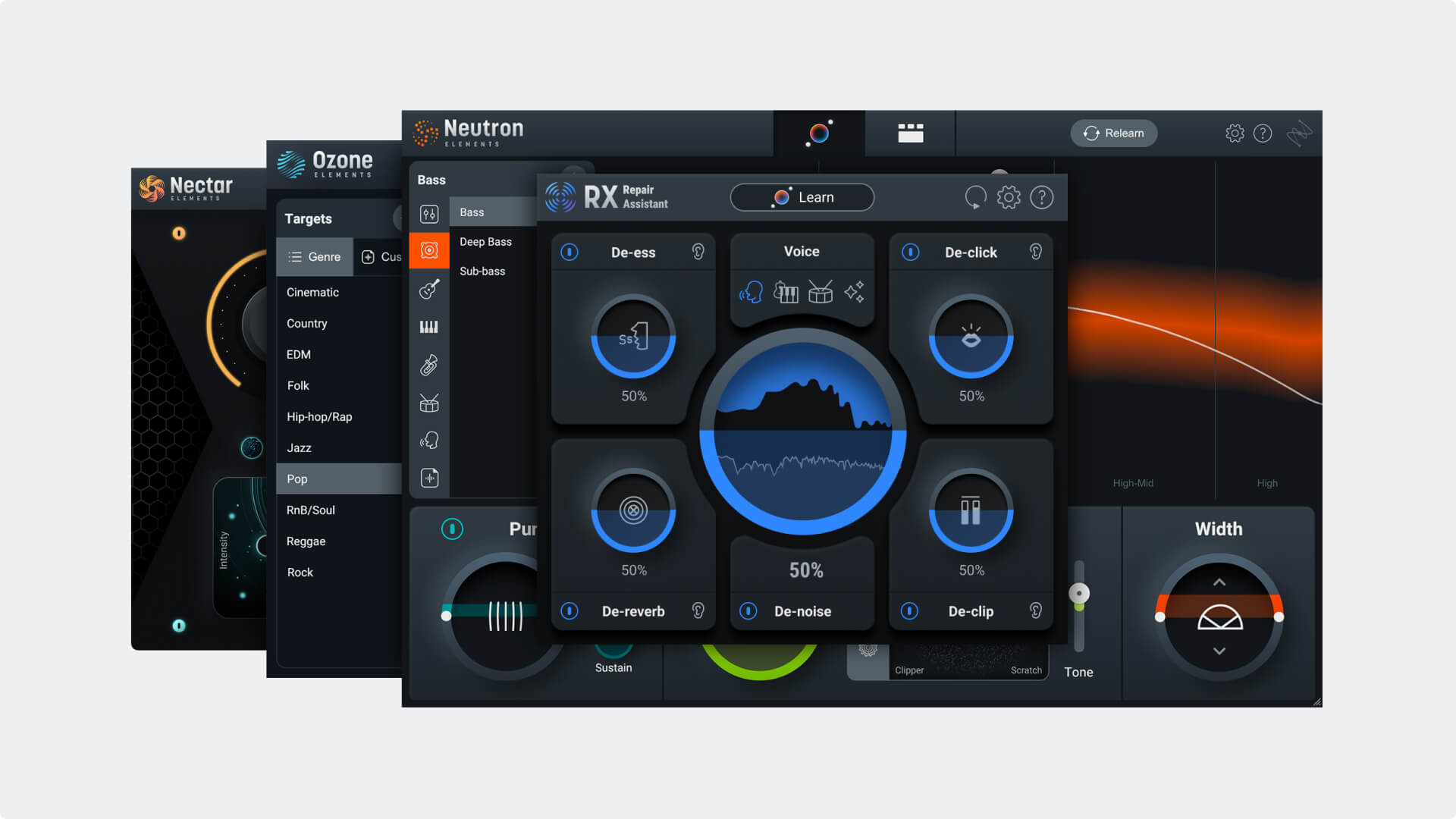The image size is (1456, 819).
Task: Click the De-reverb amount dial
Action: click(x=633, y=510)
